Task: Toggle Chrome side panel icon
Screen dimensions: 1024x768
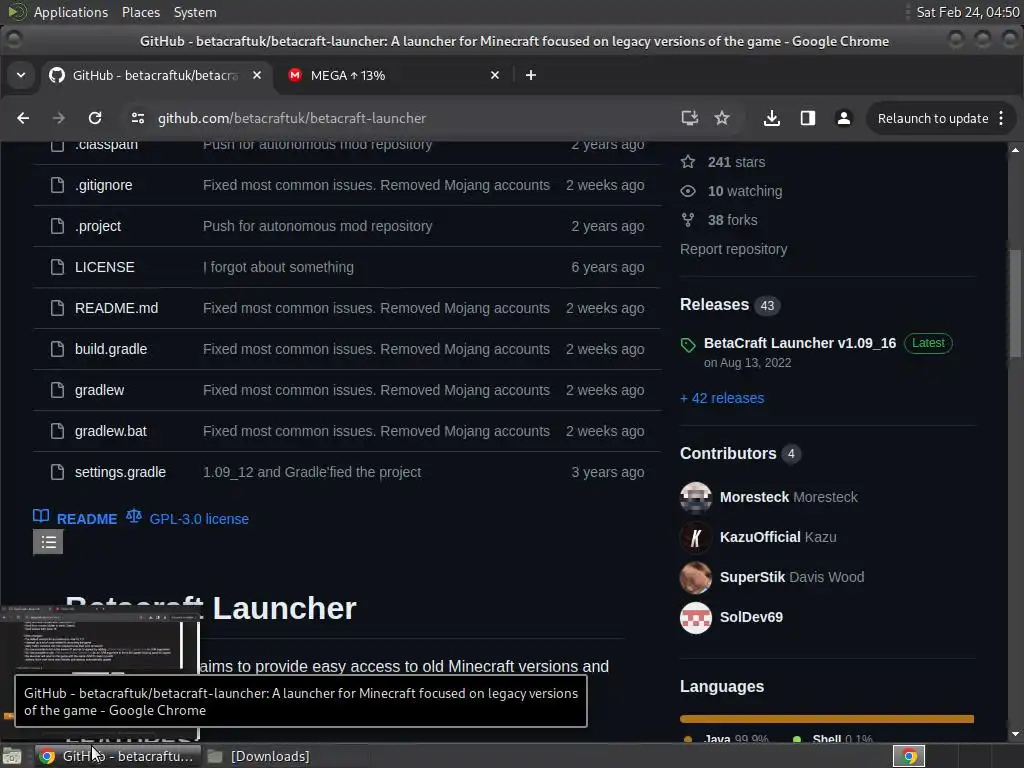Action: pyautogui.click(x=808, y=118)
